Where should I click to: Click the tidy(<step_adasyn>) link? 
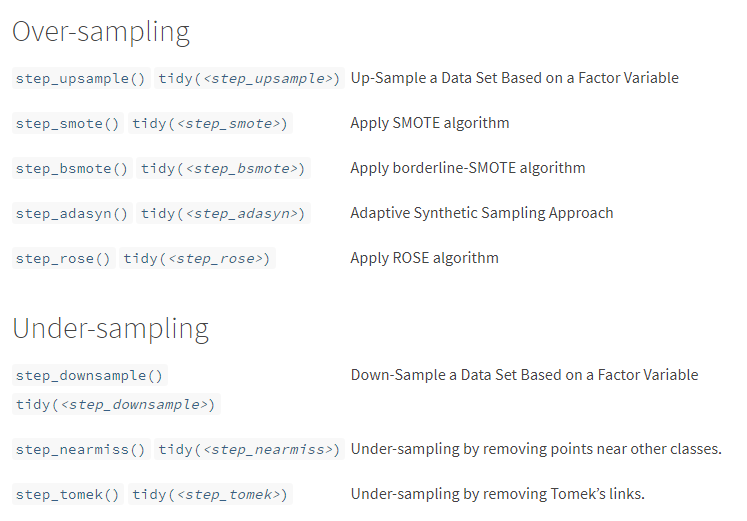point(222,213)
